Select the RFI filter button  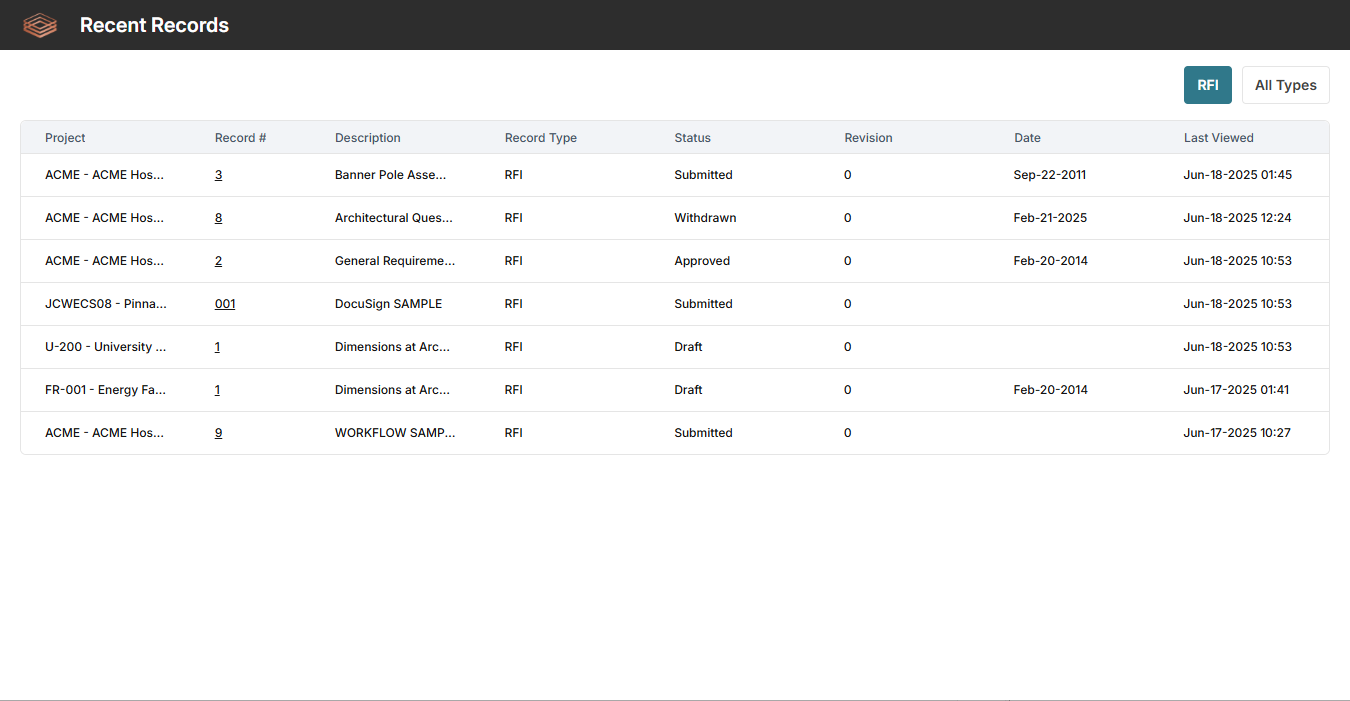pyautogui.click(x=1207, y=85)
